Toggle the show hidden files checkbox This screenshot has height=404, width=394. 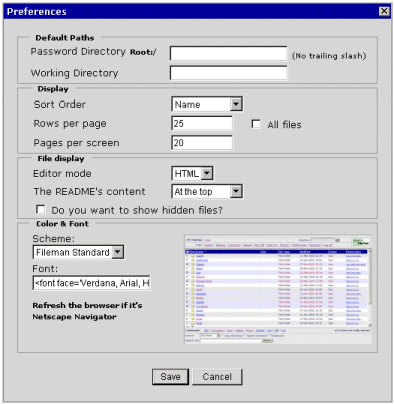tap(41, 209)
